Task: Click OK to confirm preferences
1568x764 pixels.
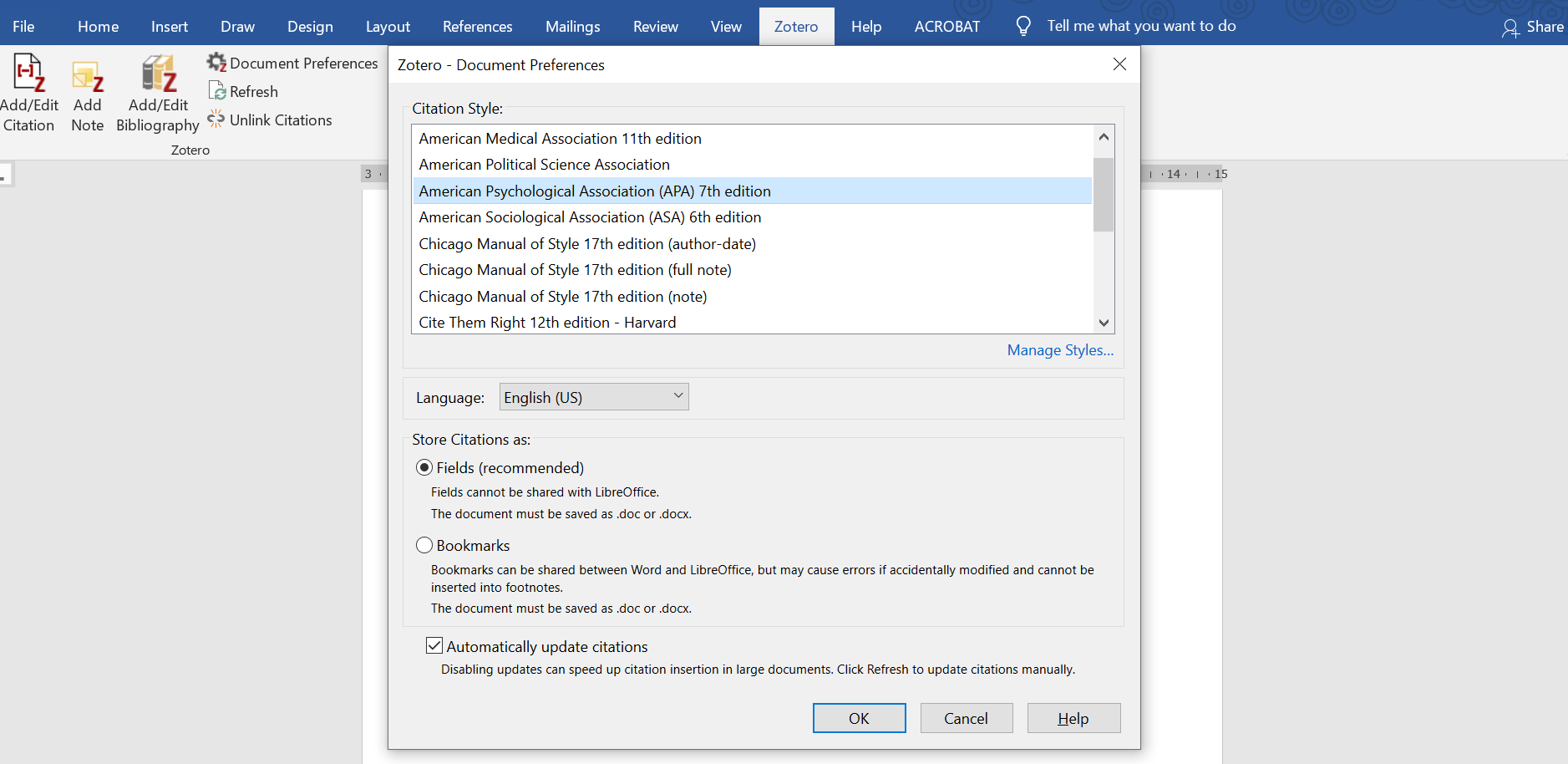Action: (x=859, y=718)
